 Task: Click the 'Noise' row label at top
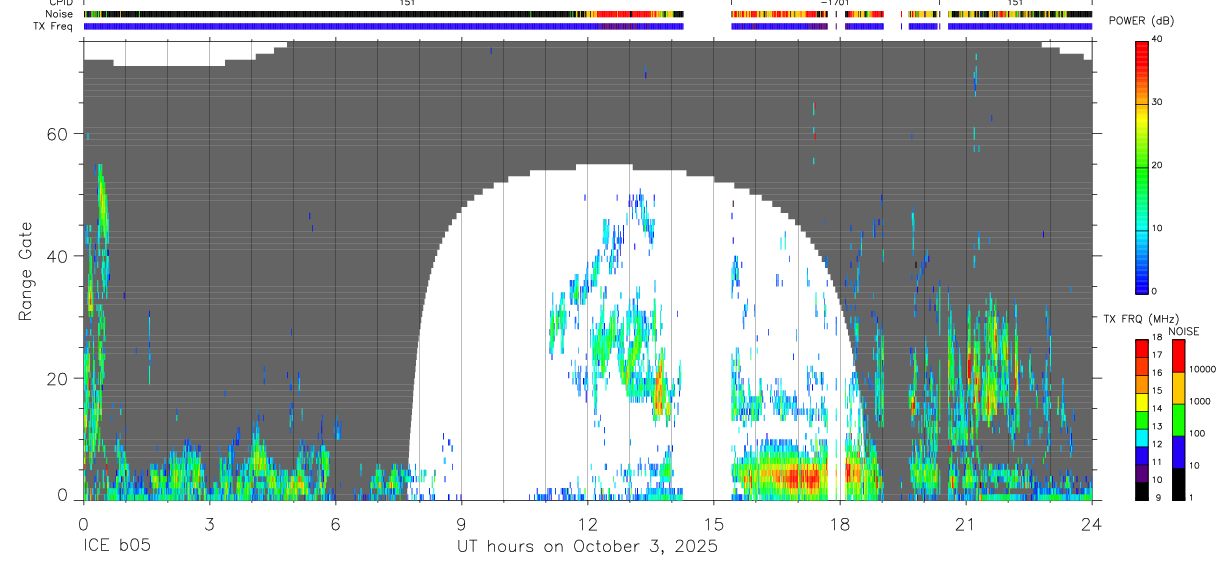(60, 14)
